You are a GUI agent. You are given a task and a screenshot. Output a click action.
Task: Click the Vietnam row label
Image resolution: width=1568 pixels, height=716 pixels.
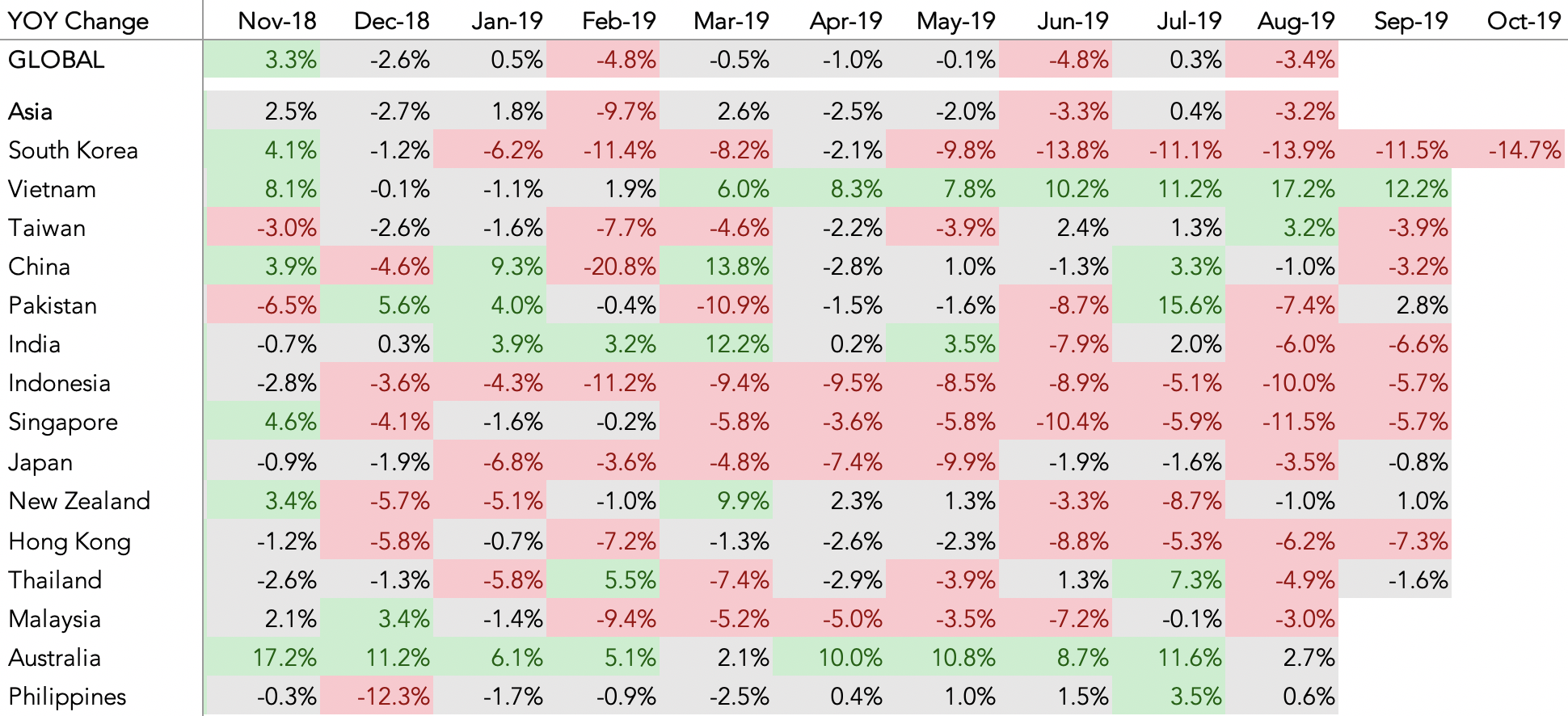(53, 189)
